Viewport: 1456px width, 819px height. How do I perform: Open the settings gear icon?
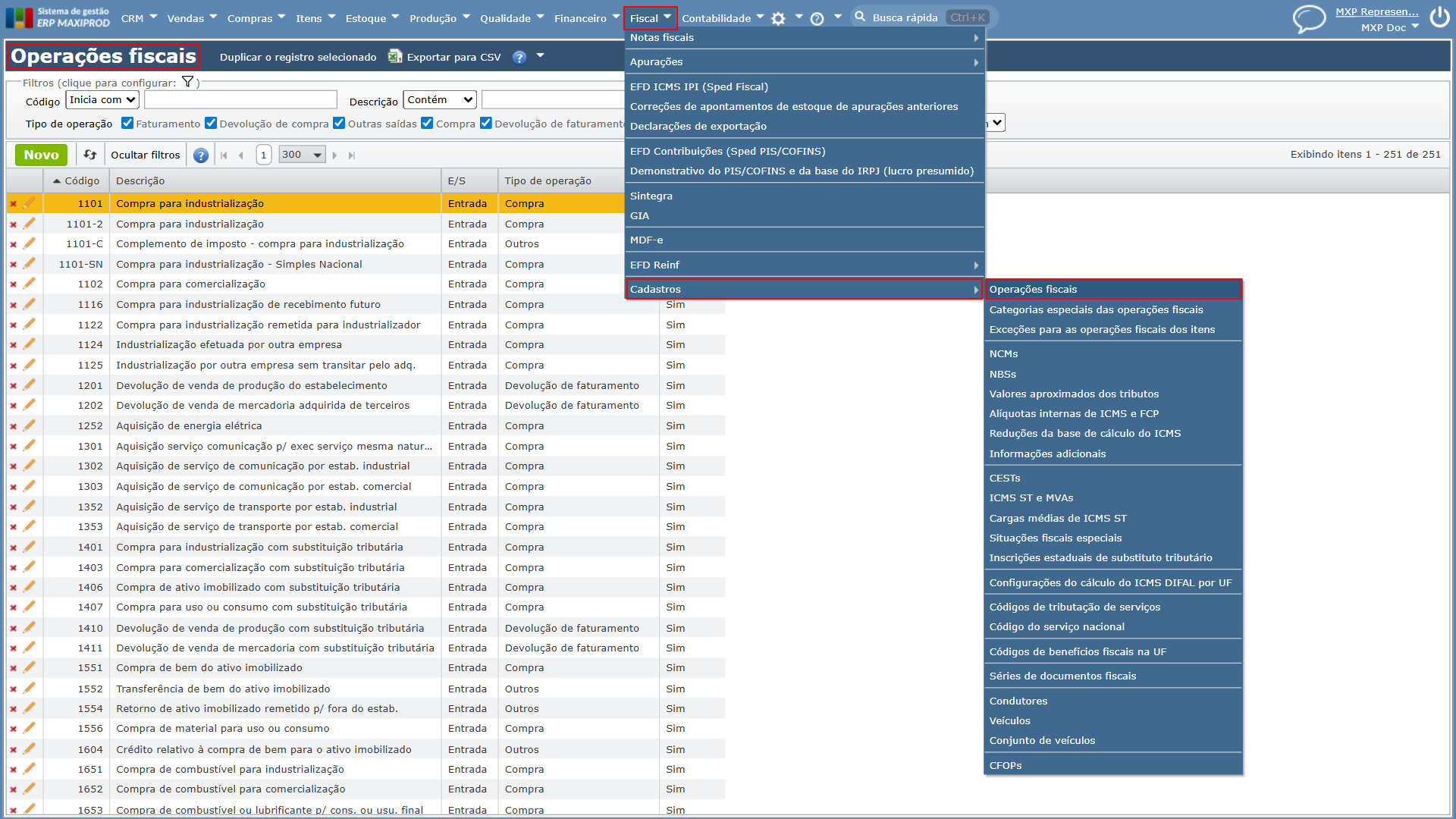tap(778, 18)
